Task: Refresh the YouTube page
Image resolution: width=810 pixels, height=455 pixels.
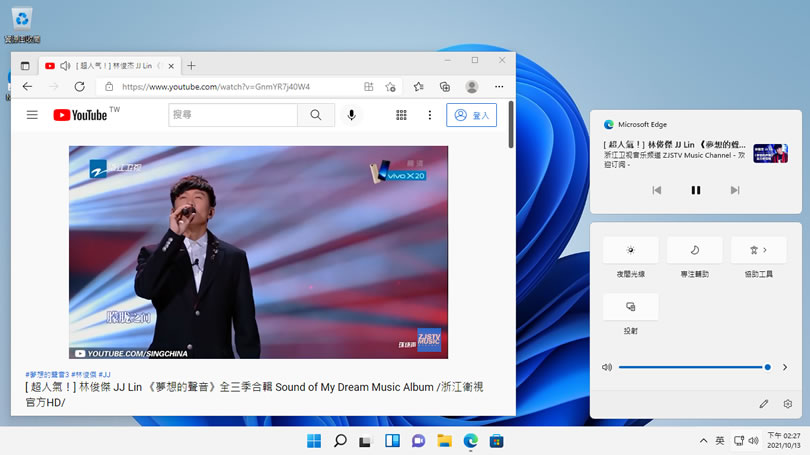Action: [79, 87]
